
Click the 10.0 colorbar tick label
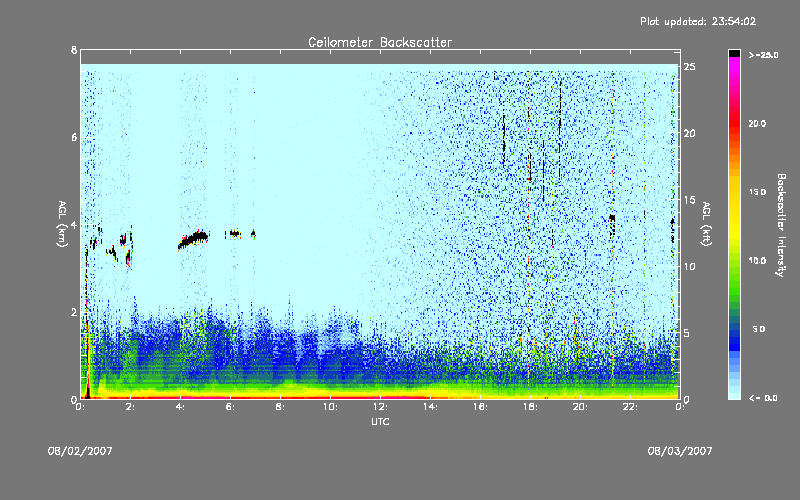click(757, 261)
